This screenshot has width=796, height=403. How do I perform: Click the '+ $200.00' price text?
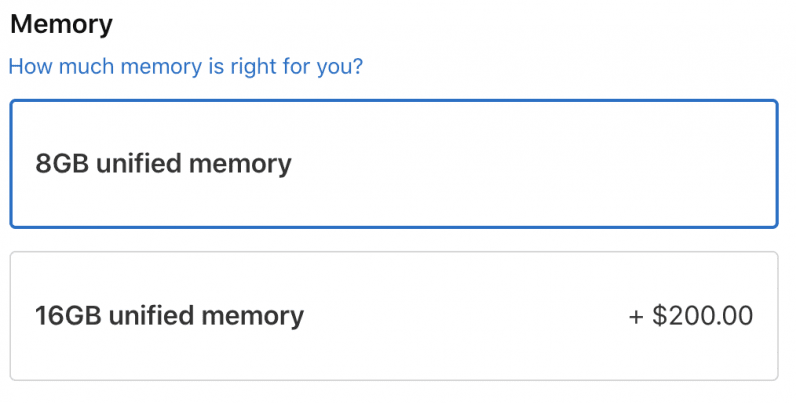[x=690, y=317]
